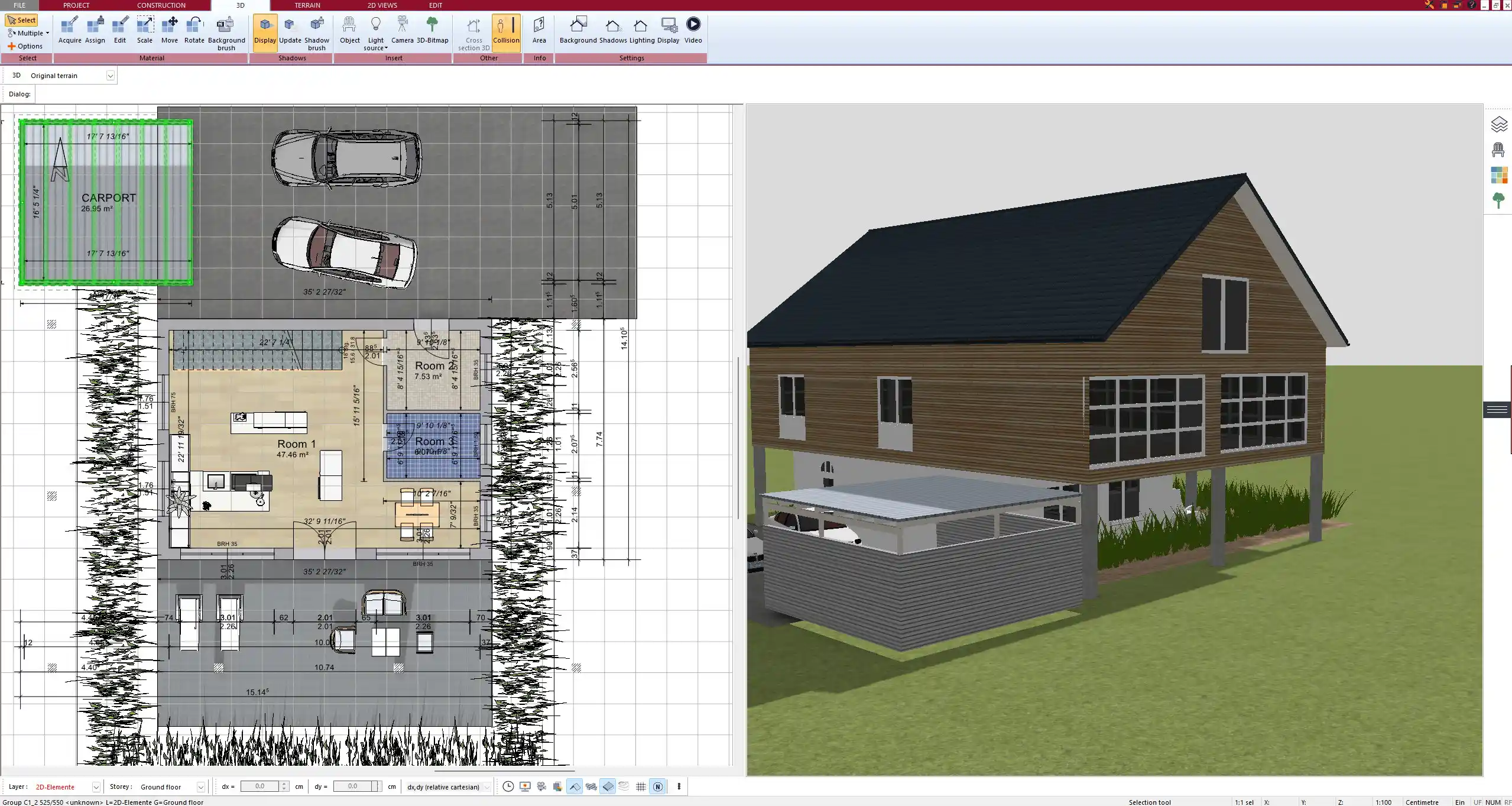The width and height of the screenshot is (1512, 806).
Task: Click the clock icon in bottom toolbar
Action: 508,786
